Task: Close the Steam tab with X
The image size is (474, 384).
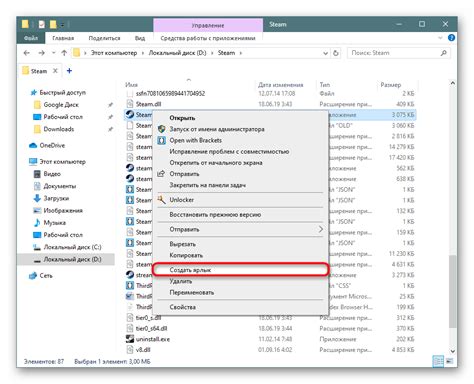Action: coord(55,71)
